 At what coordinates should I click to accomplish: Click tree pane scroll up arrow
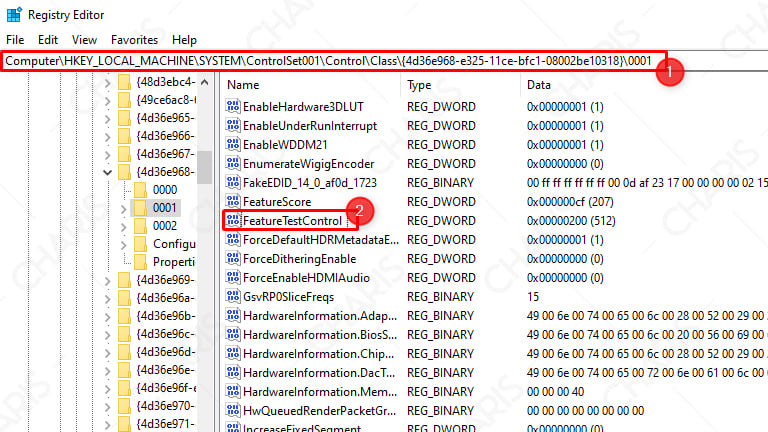click(x=205, y=82)
